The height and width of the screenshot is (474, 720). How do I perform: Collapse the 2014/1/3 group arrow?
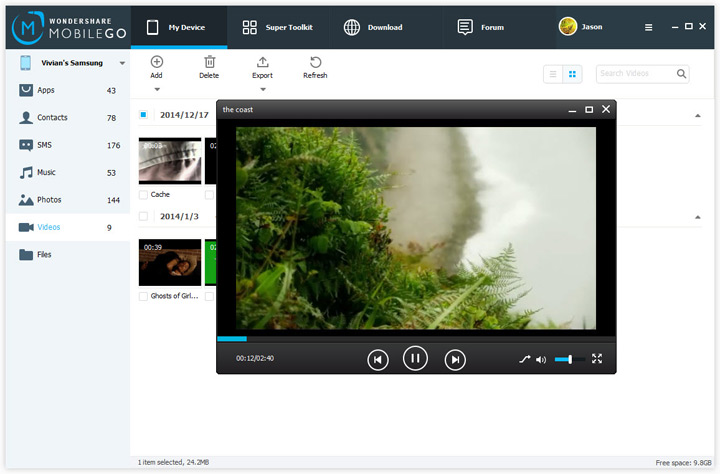[x=698, y=217]
